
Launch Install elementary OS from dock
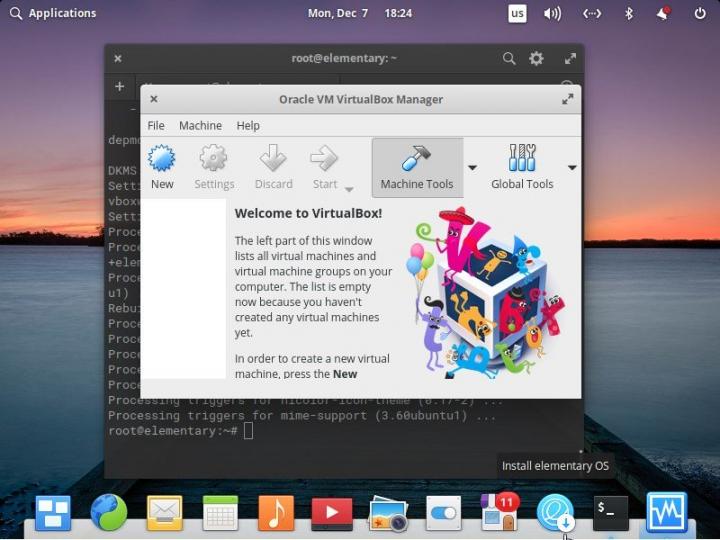point(553,512)
